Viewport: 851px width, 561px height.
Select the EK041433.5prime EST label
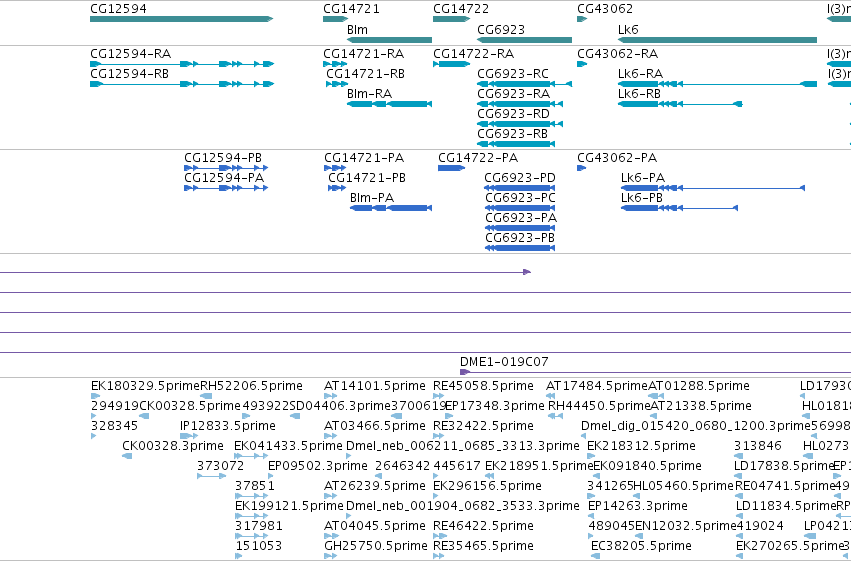point(289,446)
